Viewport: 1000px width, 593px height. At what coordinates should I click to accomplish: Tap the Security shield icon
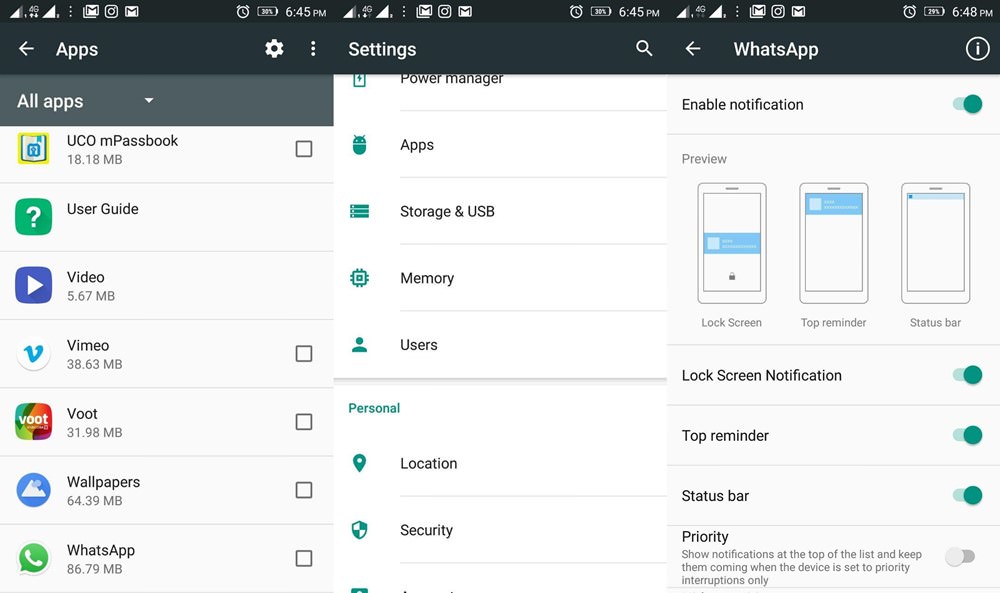[x=360, y=530]
